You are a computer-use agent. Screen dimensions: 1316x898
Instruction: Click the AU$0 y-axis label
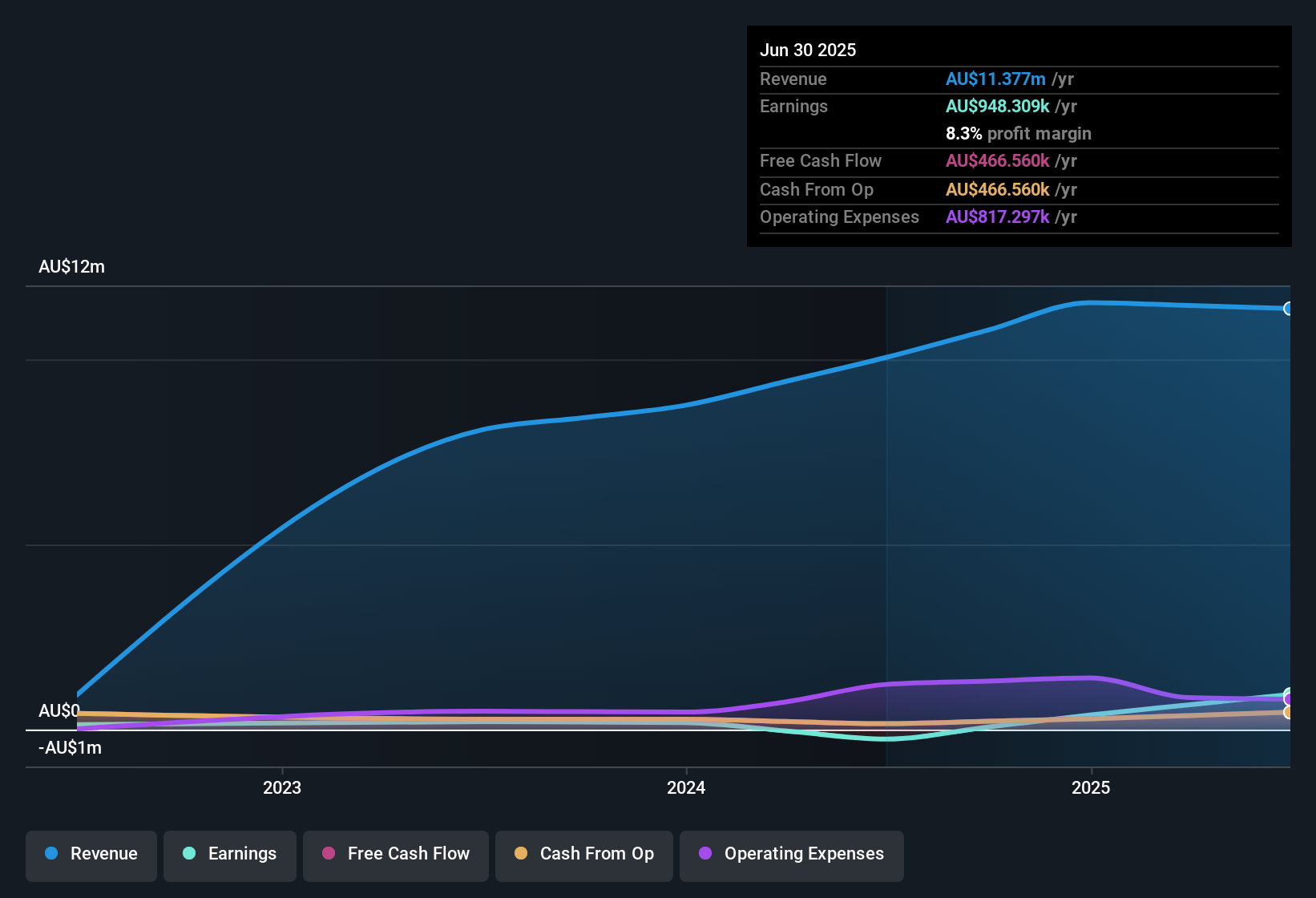click(x=59, y=711)
